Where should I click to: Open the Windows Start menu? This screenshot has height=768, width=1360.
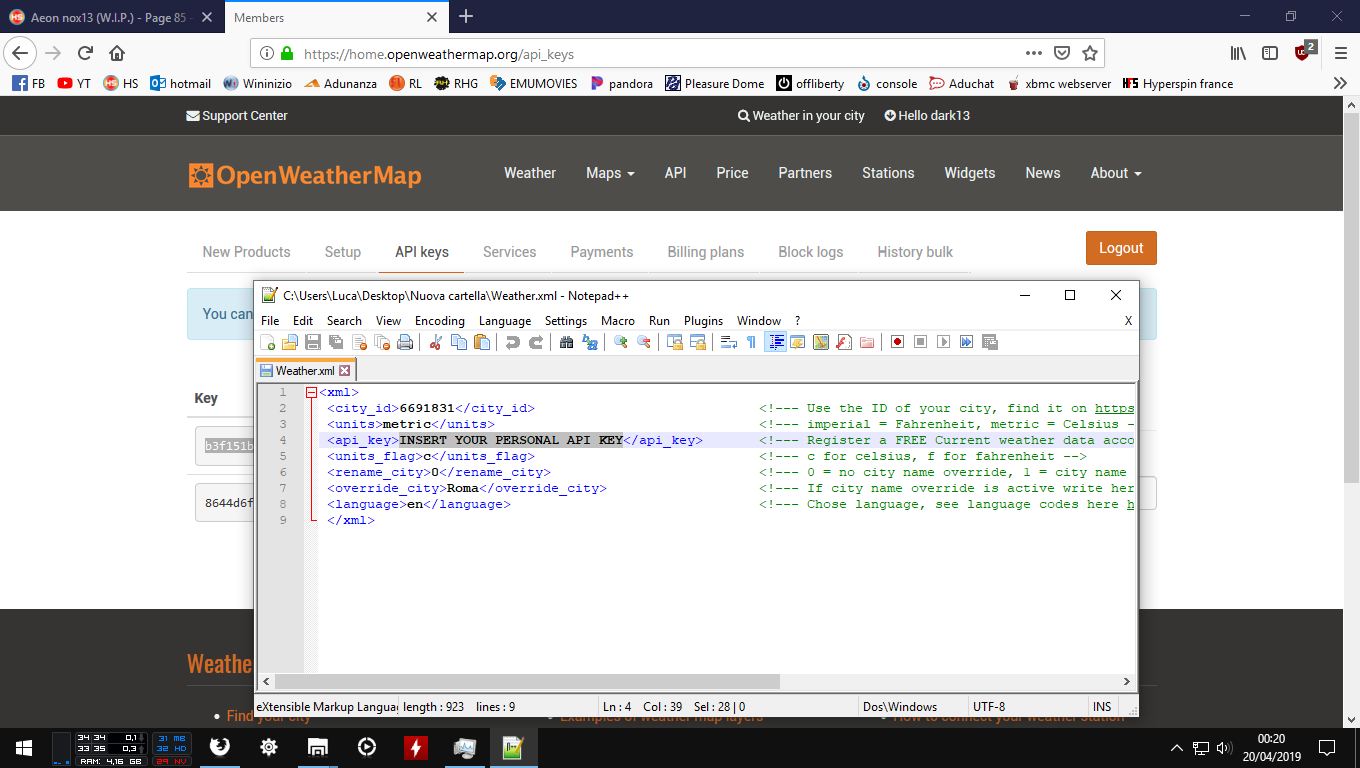coord(24,747)
